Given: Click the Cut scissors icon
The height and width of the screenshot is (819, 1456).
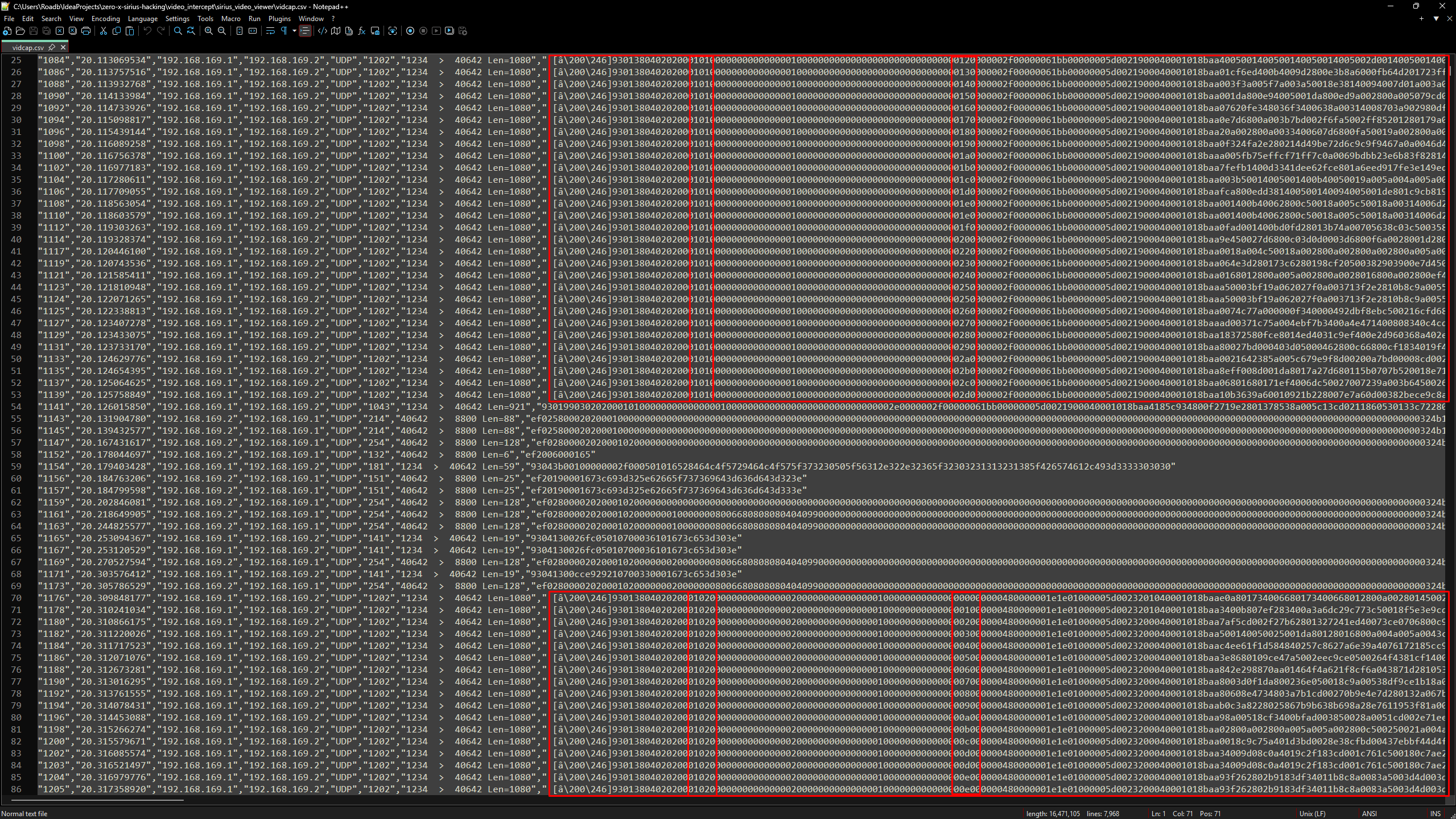Looking at the screenshot, I should coord(104,31).
